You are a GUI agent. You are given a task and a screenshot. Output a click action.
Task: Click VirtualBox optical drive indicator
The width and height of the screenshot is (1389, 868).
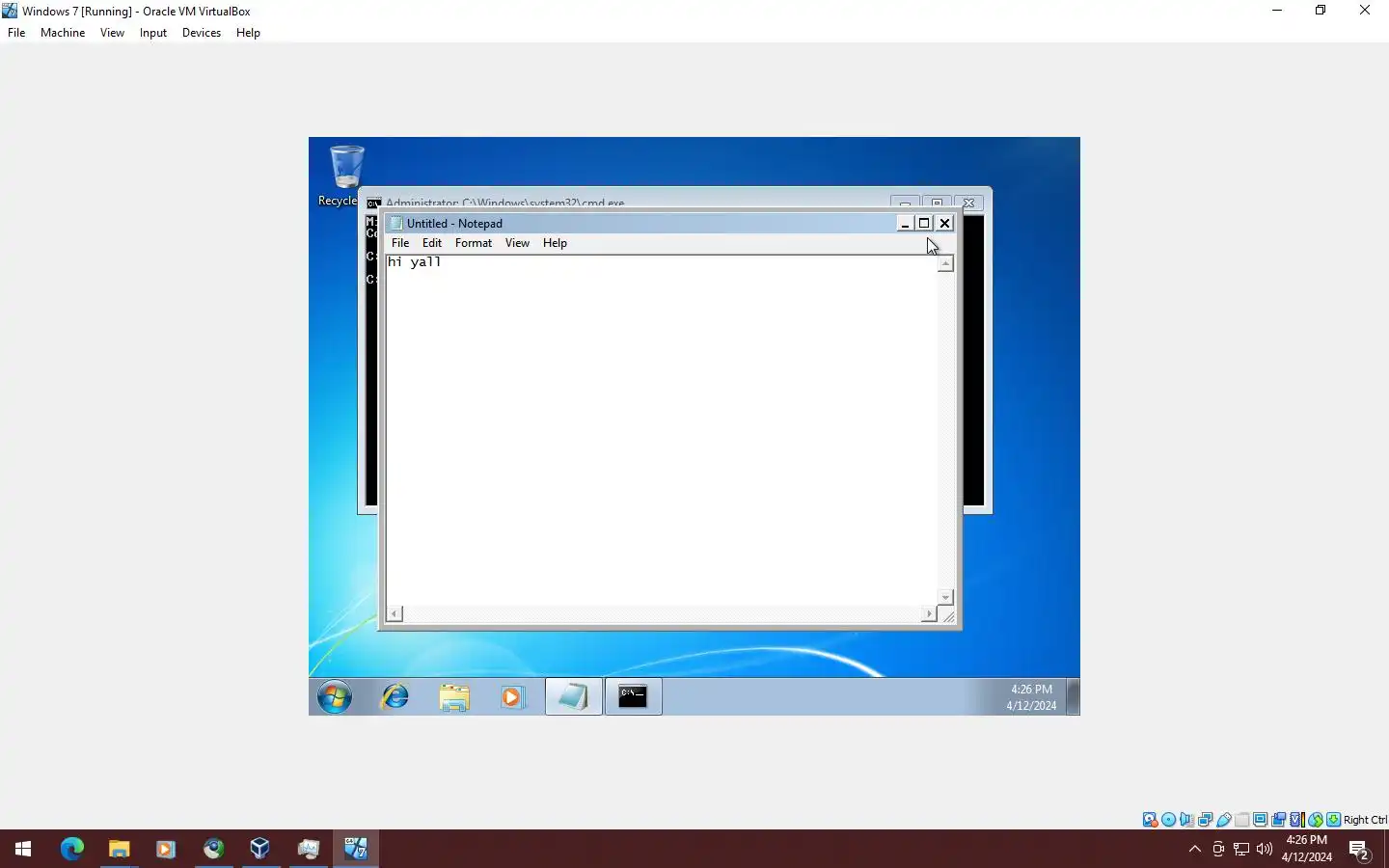(1168, 820)
